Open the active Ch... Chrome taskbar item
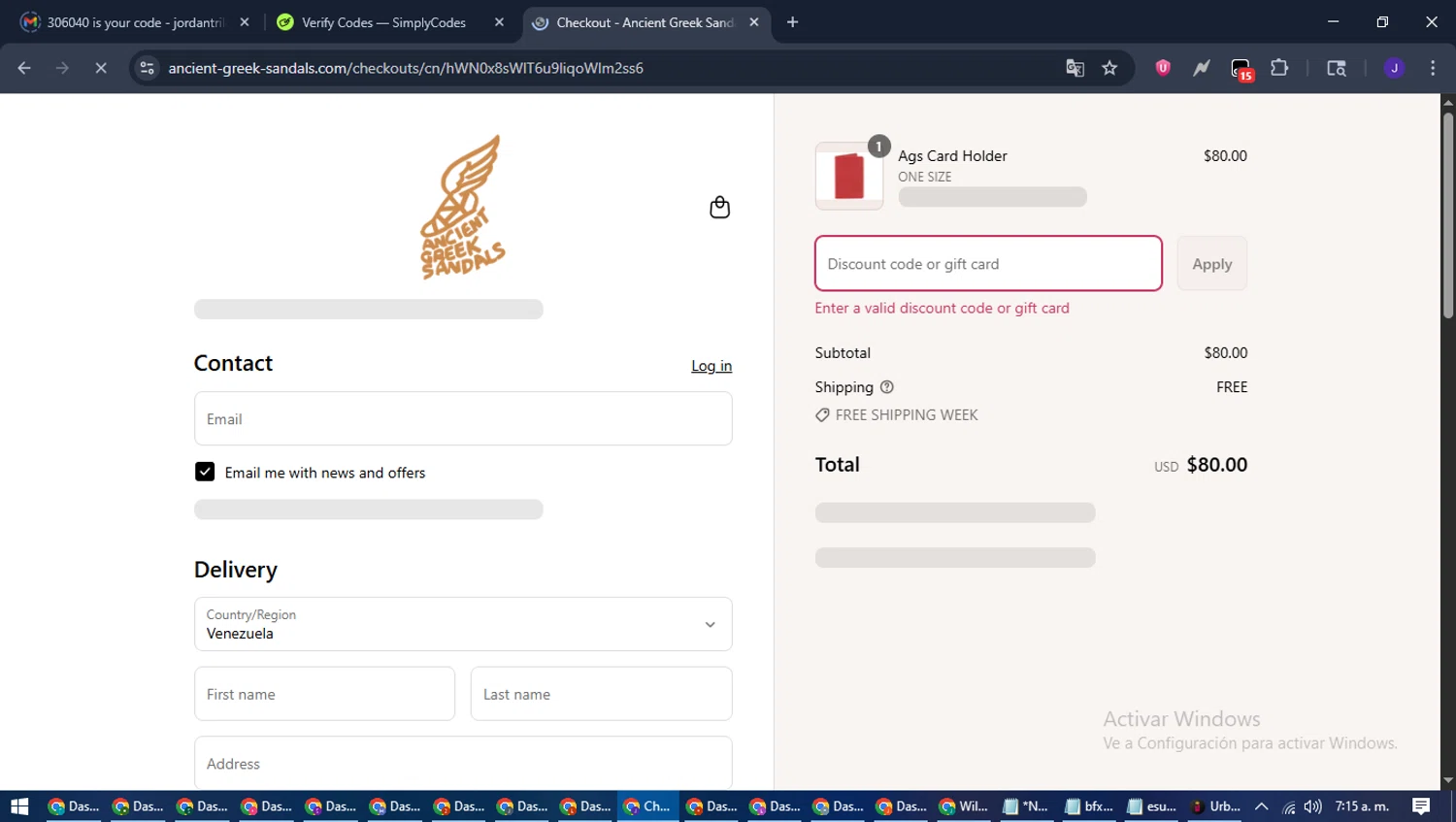Image resolution: width=1456 pixels, height=822 pixels. 647,806
